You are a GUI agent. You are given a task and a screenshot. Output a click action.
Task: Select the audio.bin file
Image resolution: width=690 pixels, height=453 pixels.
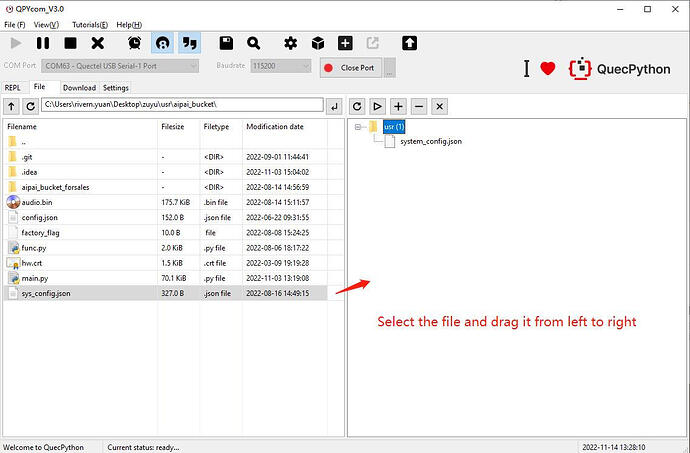165,203
